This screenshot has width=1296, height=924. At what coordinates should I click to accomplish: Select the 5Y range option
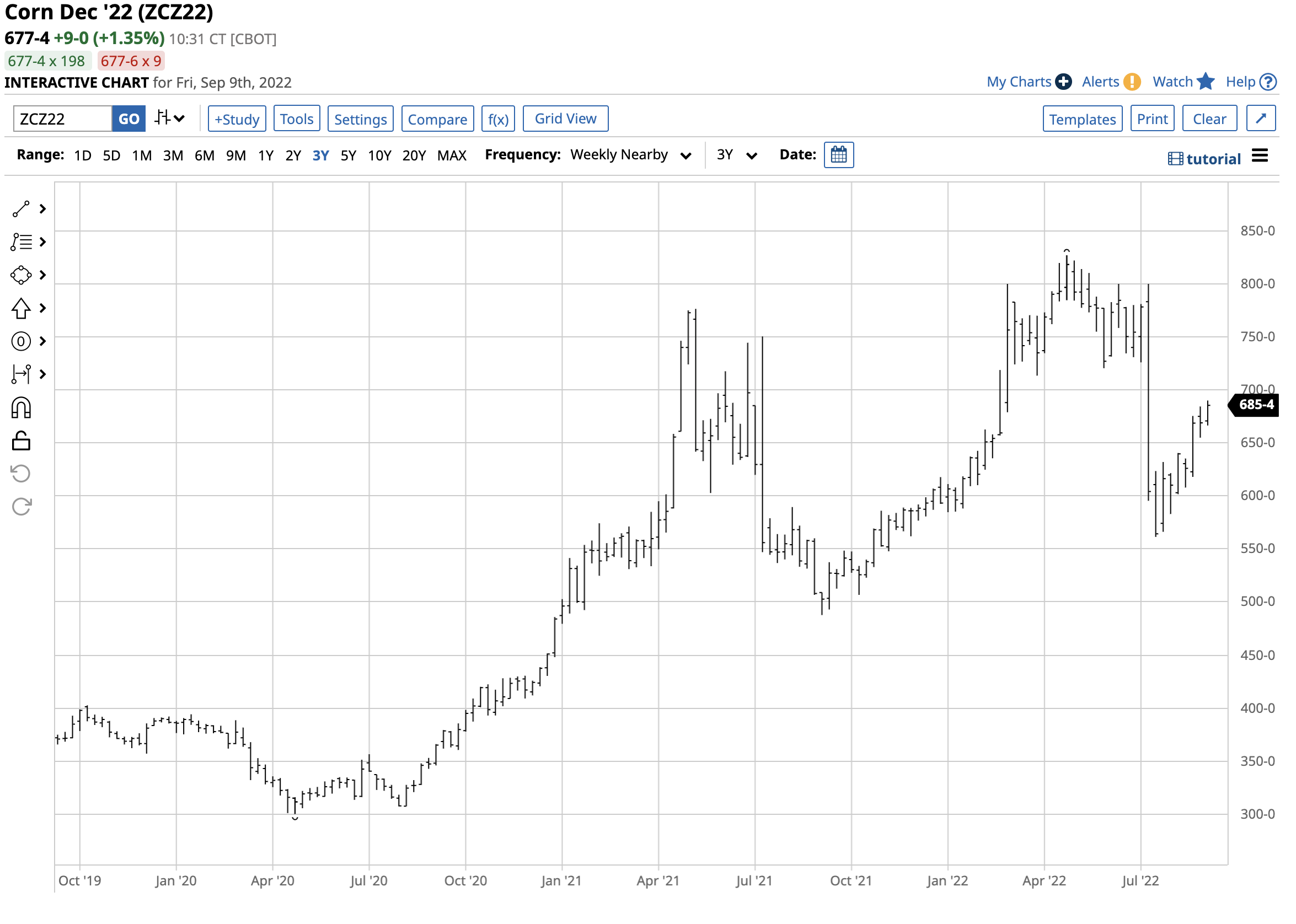(348, 155)
